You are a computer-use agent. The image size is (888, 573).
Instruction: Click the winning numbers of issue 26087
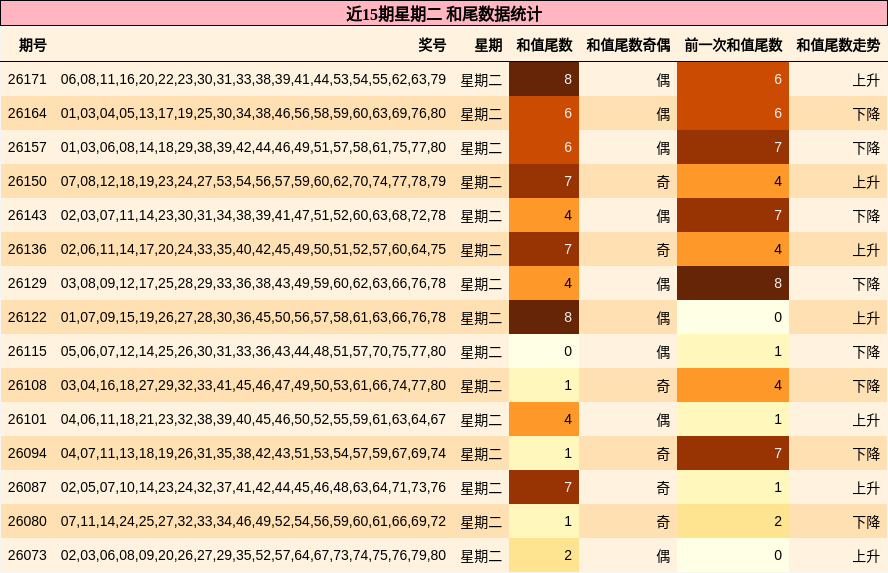pos(253,487)
